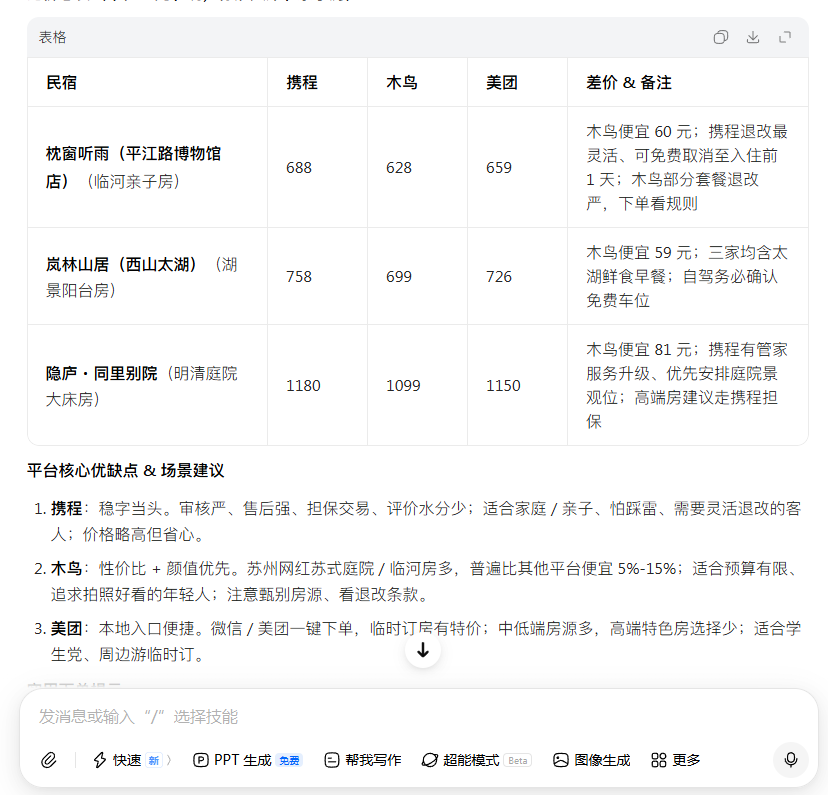Enable 超能模式 Beta mode
This screenshot has width=828, height=795.
[470, 760]
